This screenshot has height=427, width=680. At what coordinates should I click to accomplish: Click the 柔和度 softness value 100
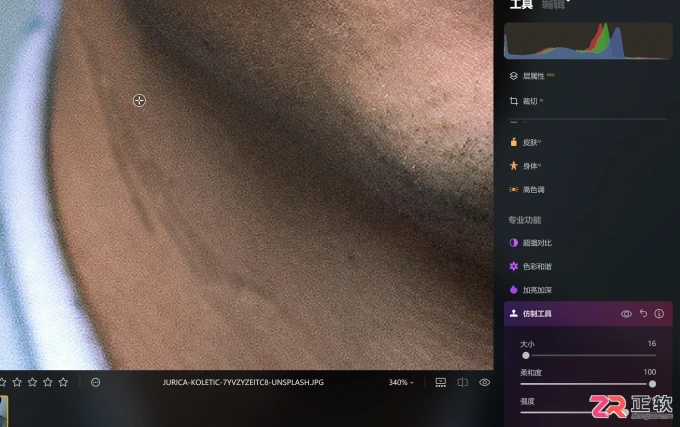650,372
